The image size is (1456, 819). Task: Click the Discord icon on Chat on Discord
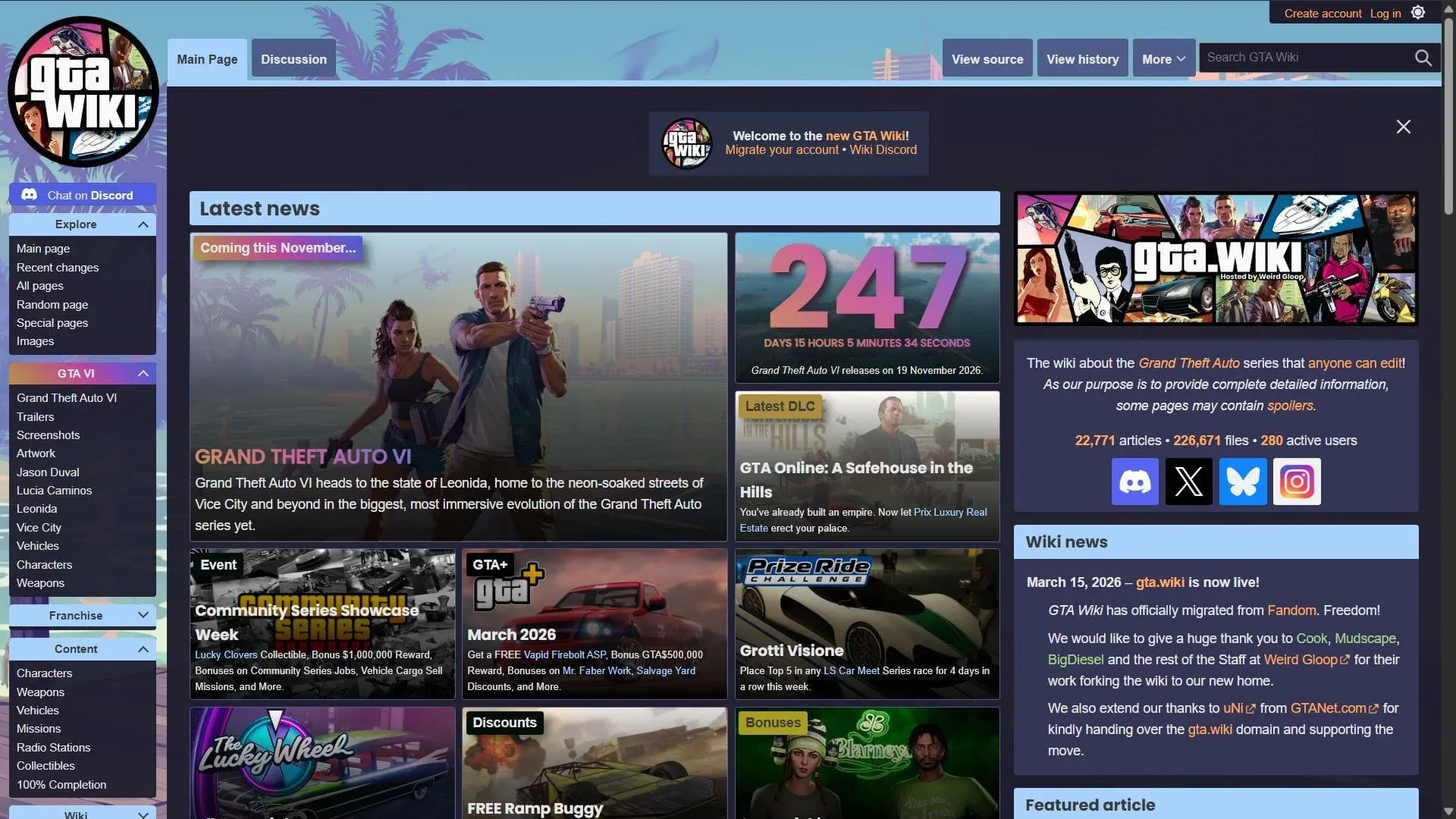(x=30, y=194)
